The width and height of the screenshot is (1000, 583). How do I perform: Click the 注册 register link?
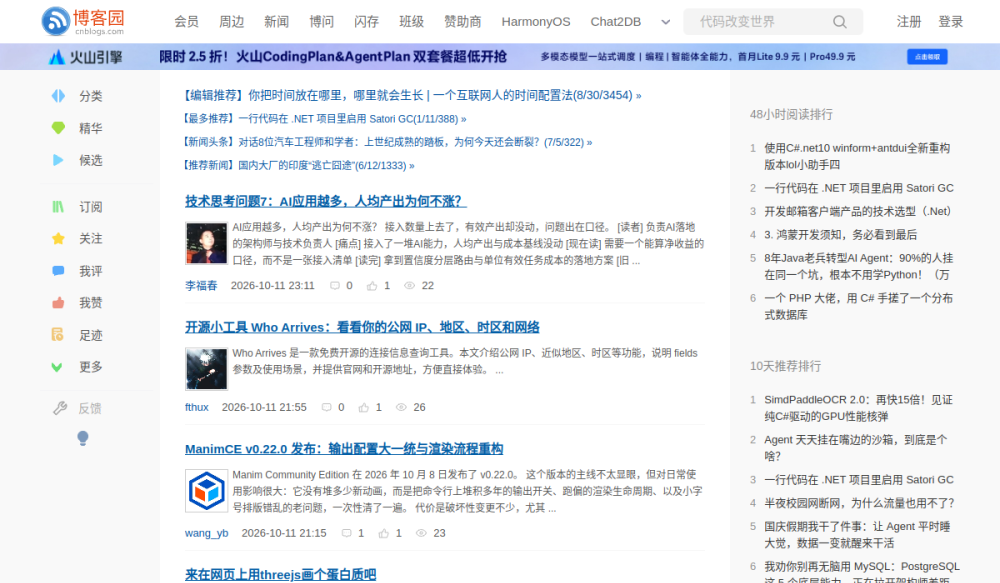point(909,22)
